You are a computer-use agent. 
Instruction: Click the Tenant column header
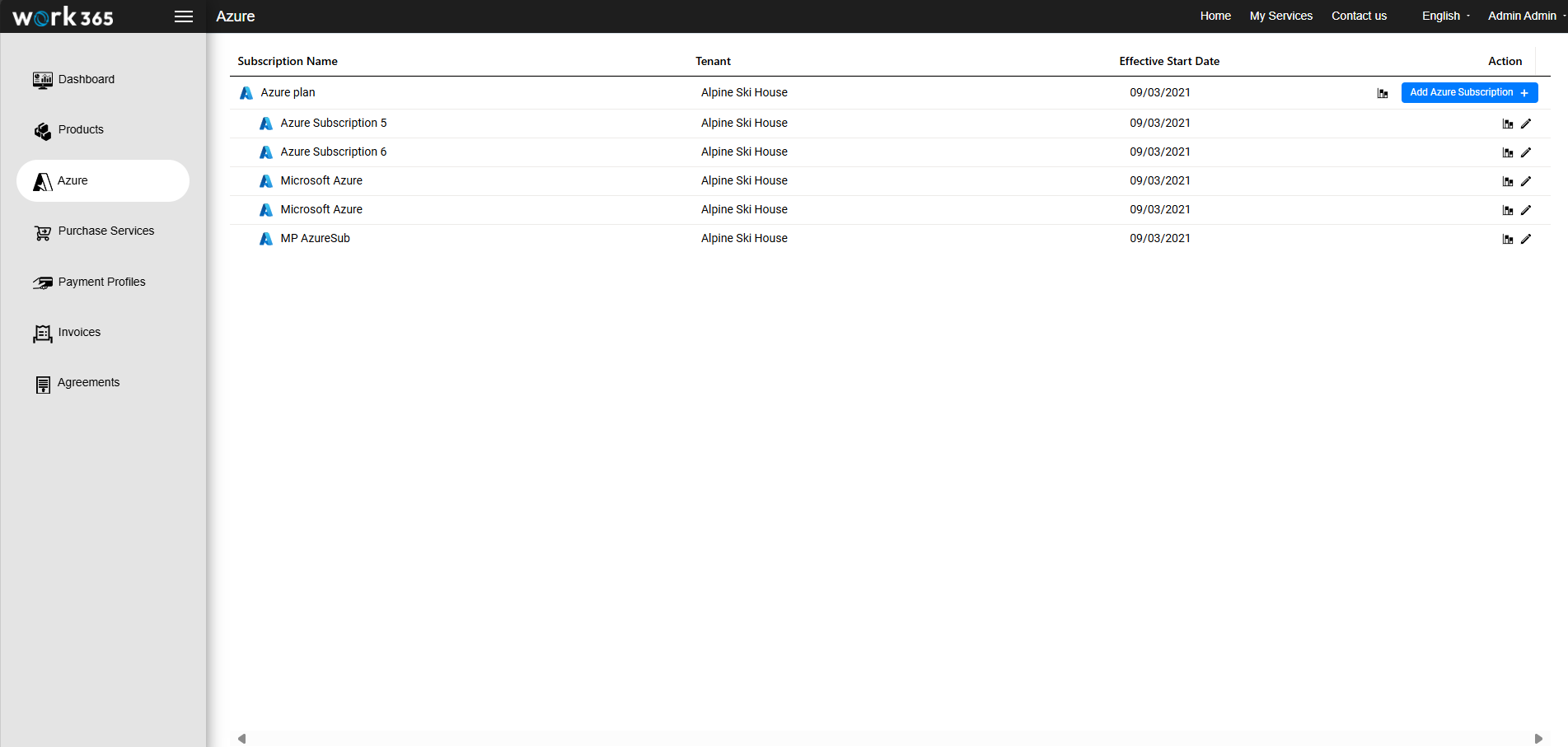pos(713,61)
